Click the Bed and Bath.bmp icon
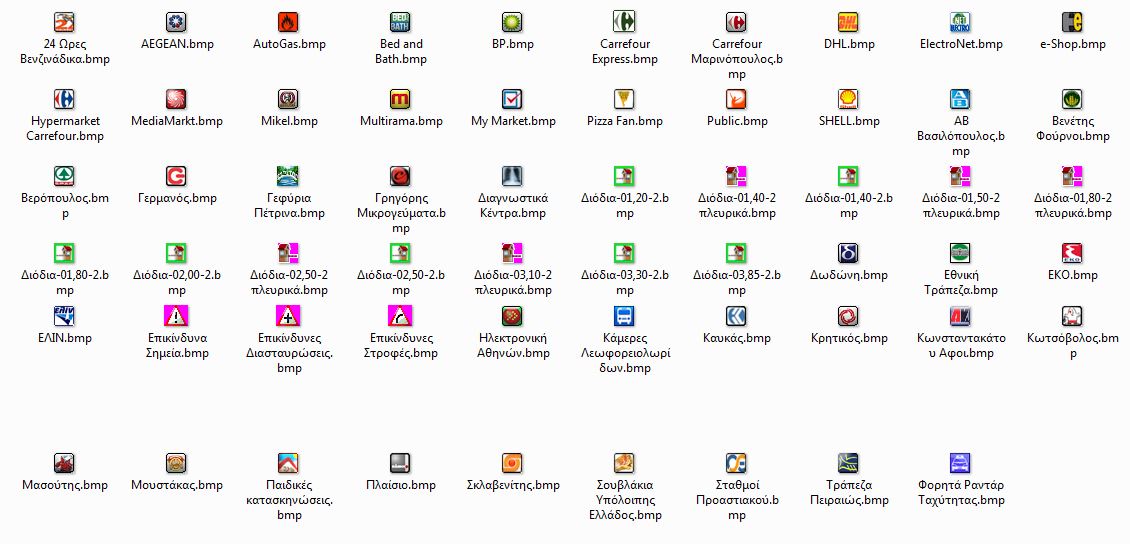This screenshot has width=1130, height=544. pyautogui.click(x=401, y=22)
